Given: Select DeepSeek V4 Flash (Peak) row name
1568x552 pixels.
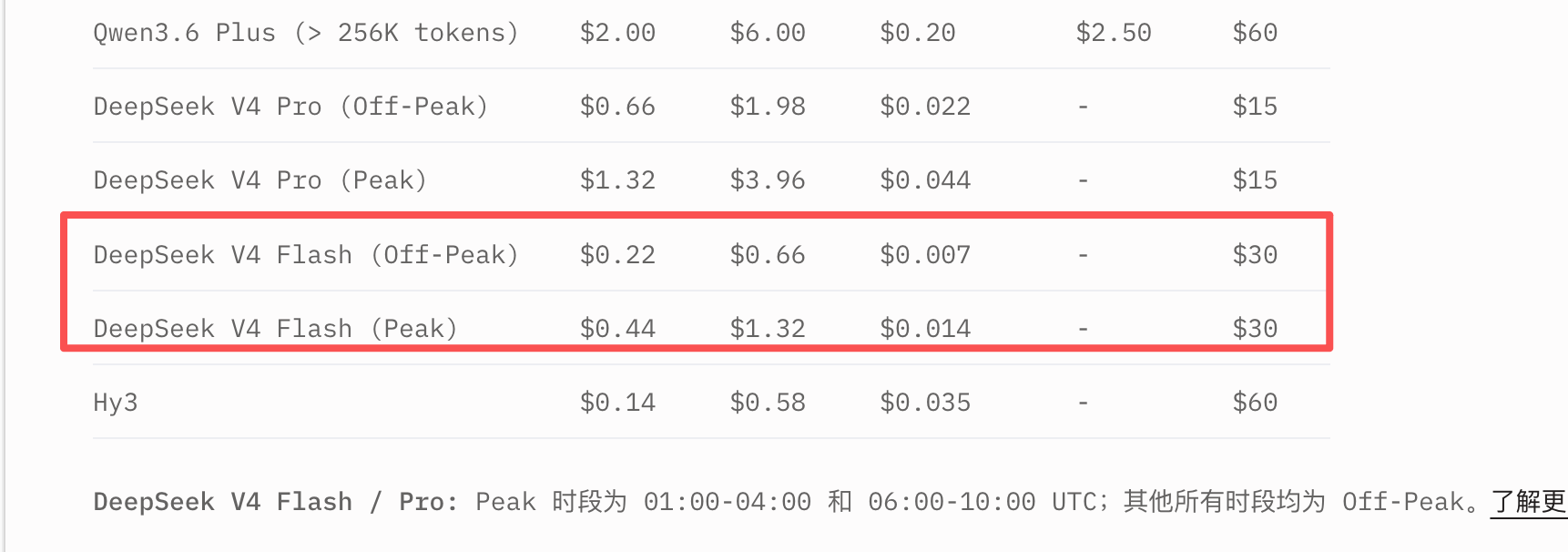Looking at the screenshot, I should [275, 328].
